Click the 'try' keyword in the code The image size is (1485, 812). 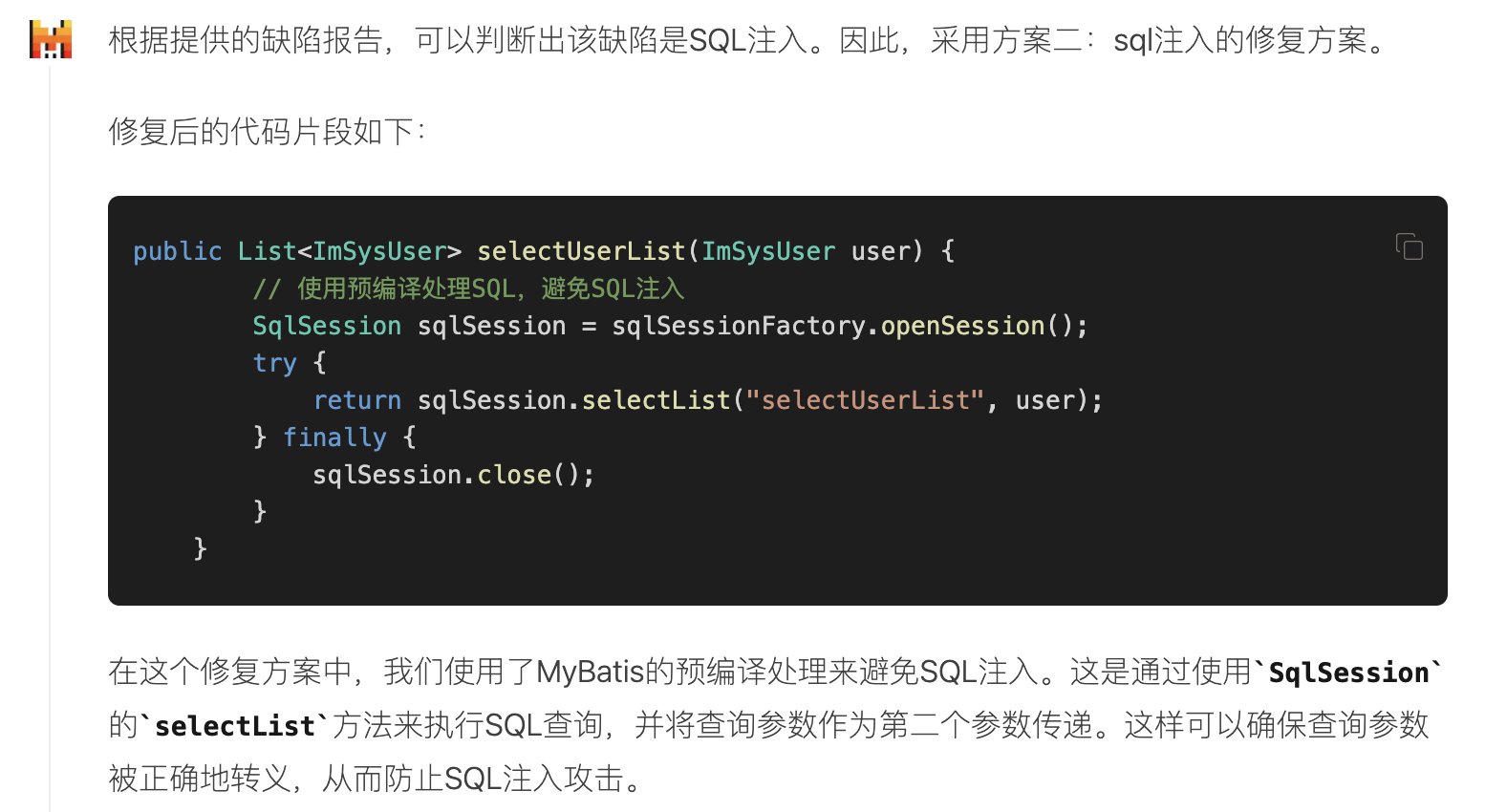tap(274, 363)
